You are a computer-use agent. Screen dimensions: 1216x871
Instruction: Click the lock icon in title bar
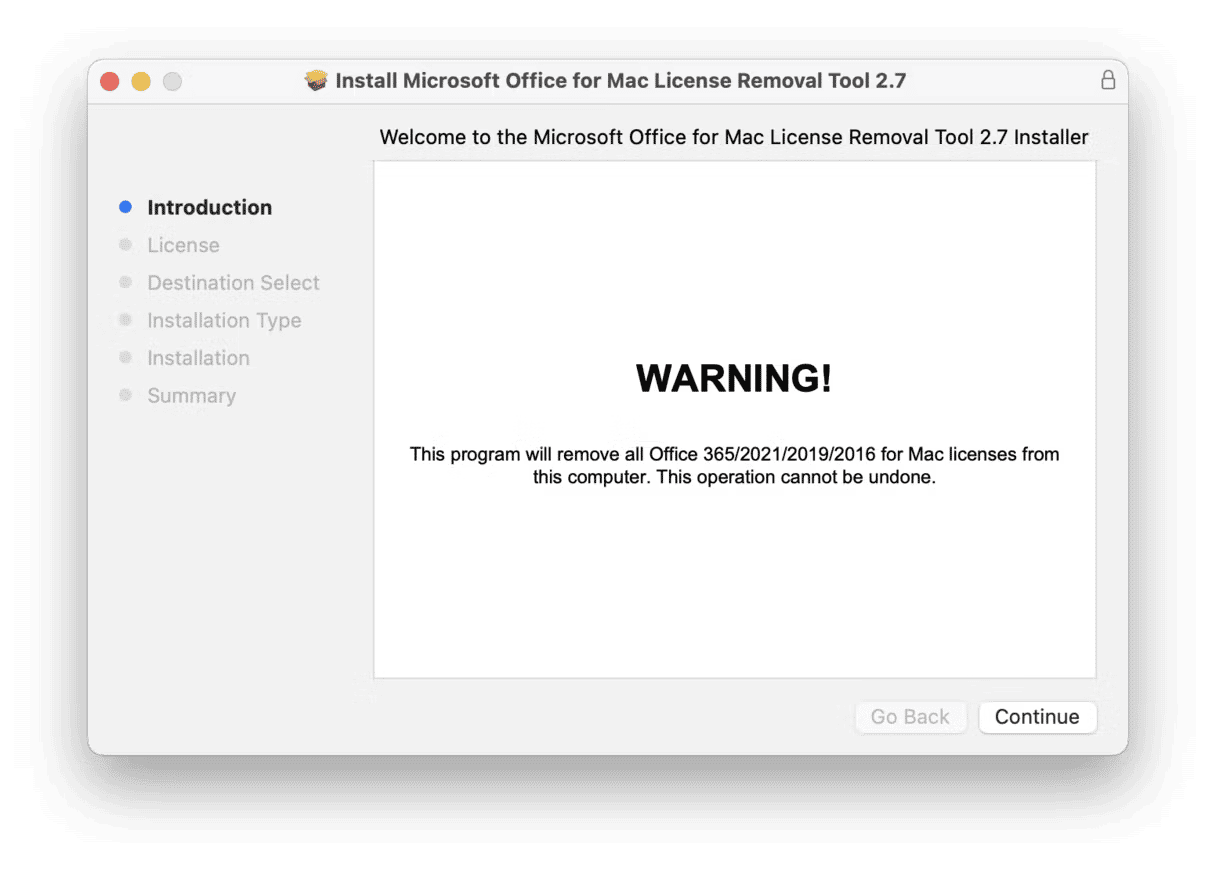tap(1108, 80)
